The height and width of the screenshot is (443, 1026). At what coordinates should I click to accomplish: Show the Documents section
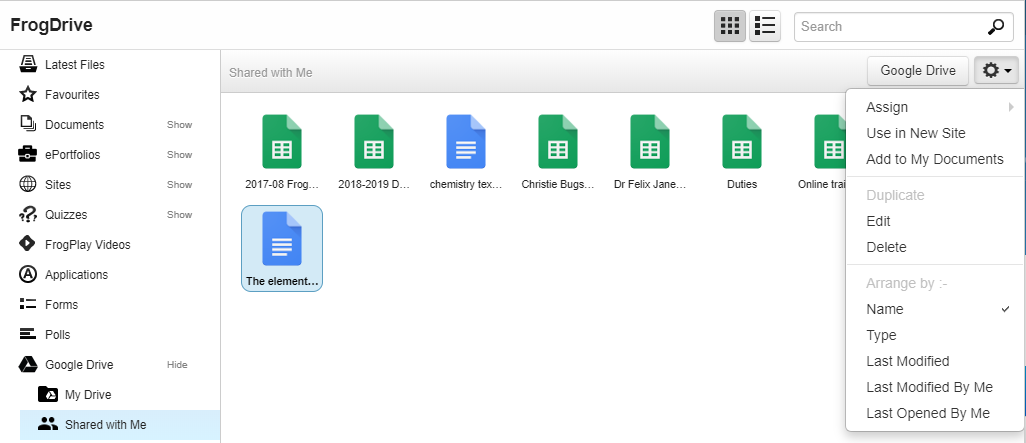click(179, 124)
